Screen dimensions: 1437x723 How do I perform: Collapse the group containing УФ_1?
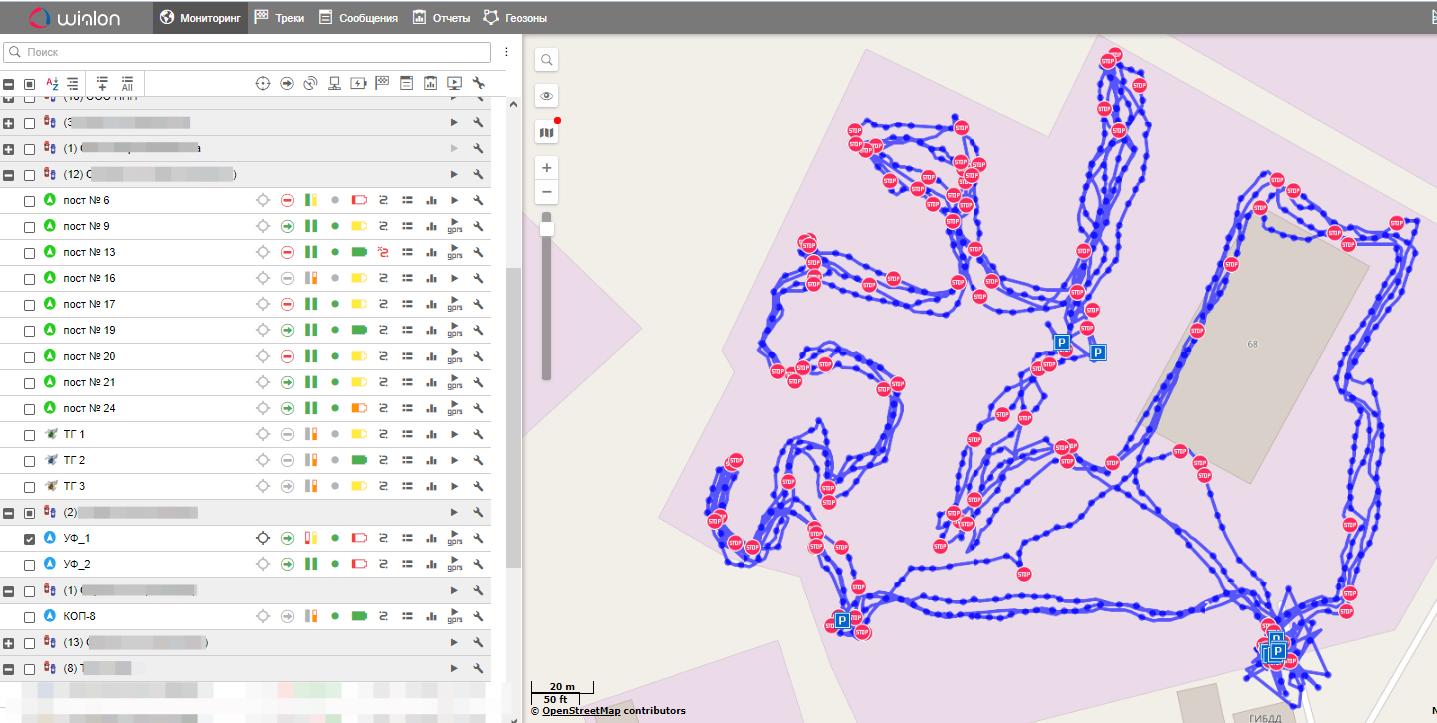click(x=9, y=513)
